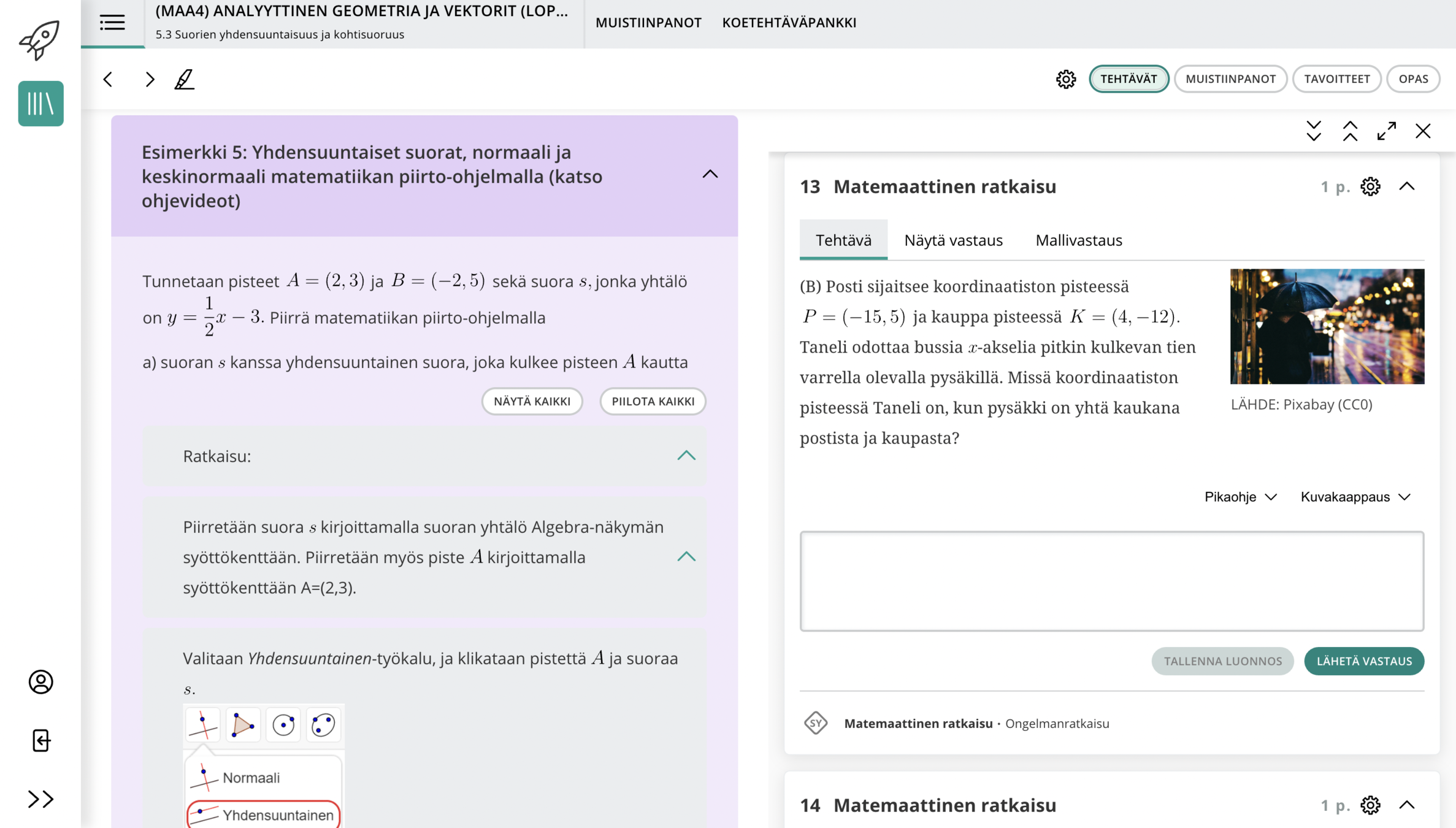
Task: Click the rocket logo icon
Action: (x=40, y=40)
